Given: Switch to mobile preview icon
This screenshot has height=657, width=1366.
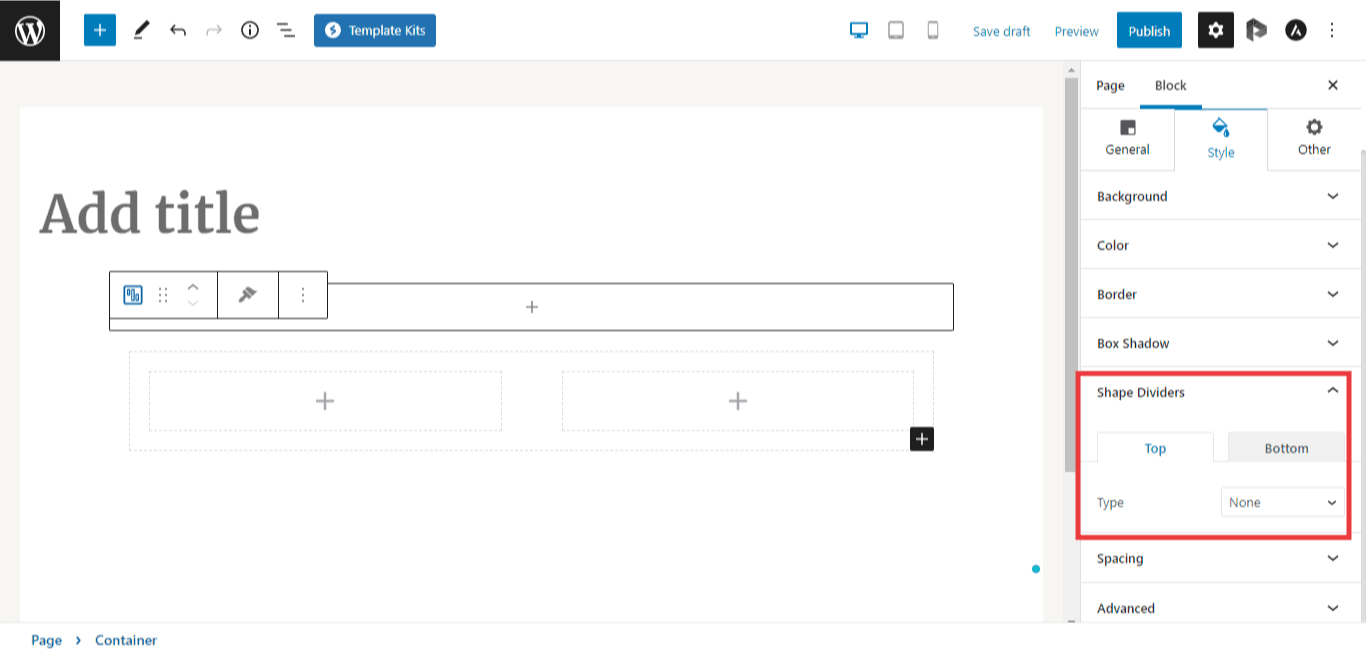Looking at the screenshot, I should [933, 30].
